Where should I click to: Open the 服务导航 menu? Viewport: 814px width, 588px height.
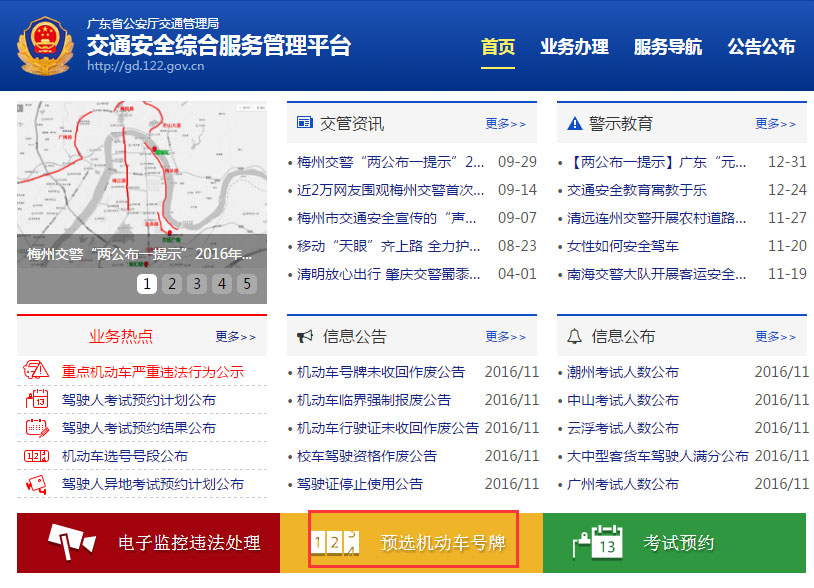point(666,46)
